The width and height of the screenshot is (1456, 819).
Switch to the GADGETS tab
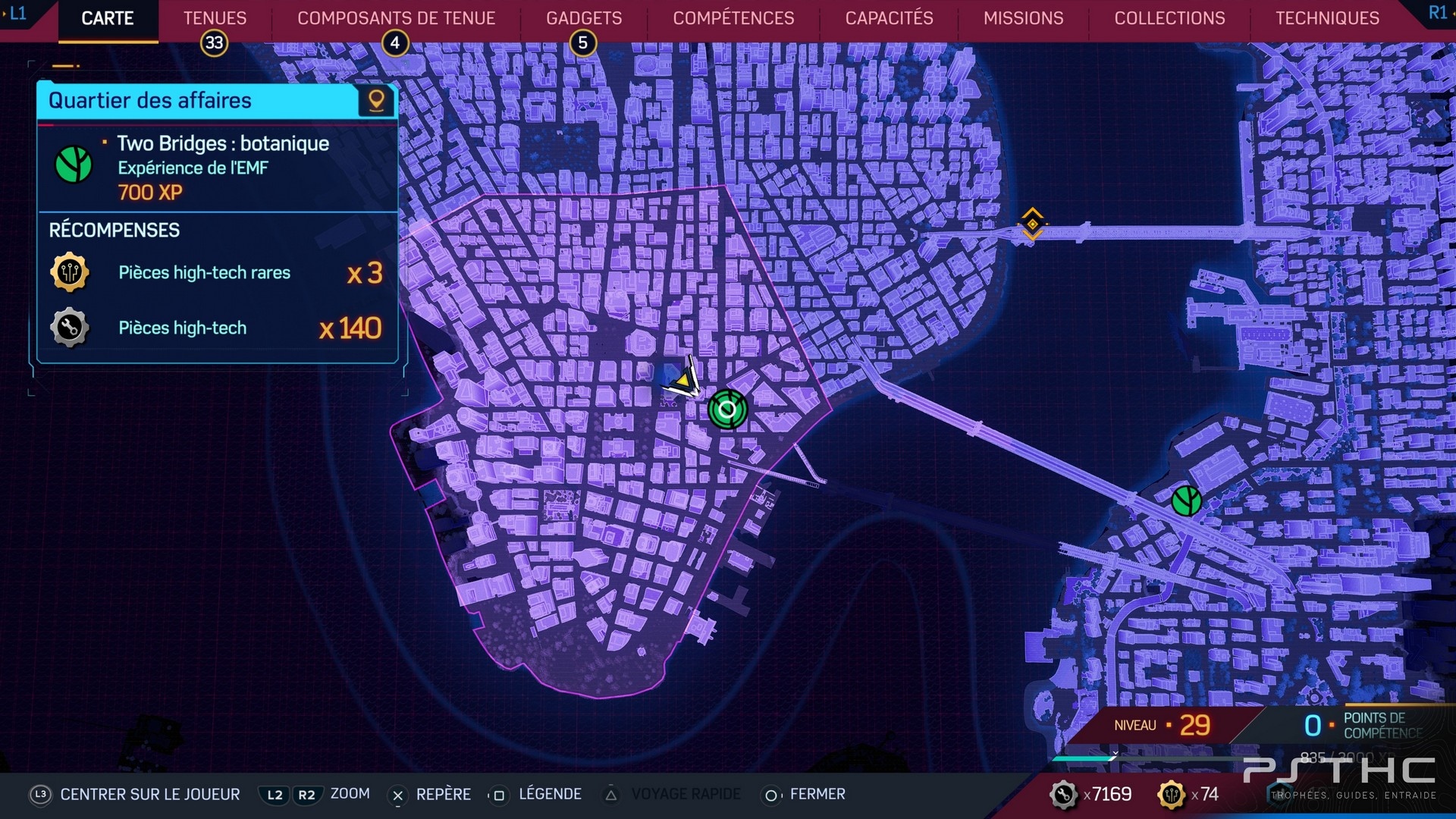pyautogui.click(x=584, y=18)
